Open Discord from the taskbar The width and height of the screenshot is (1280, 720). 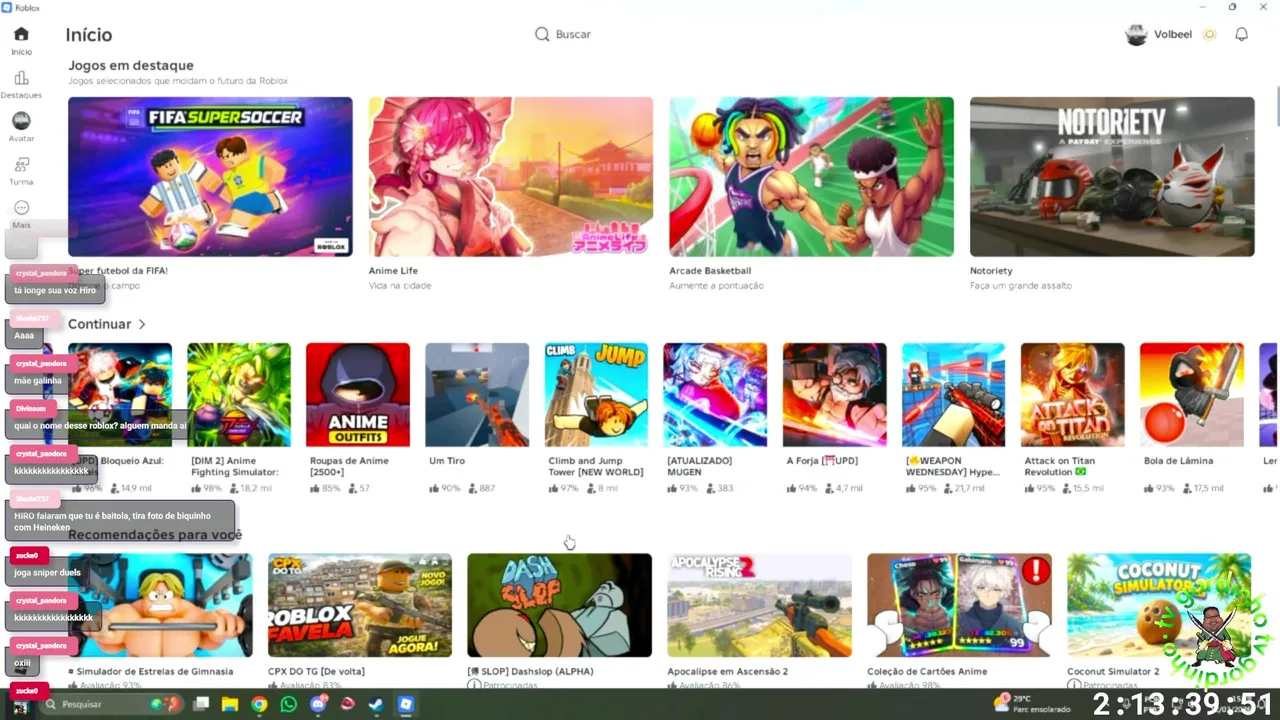point(318,704)
